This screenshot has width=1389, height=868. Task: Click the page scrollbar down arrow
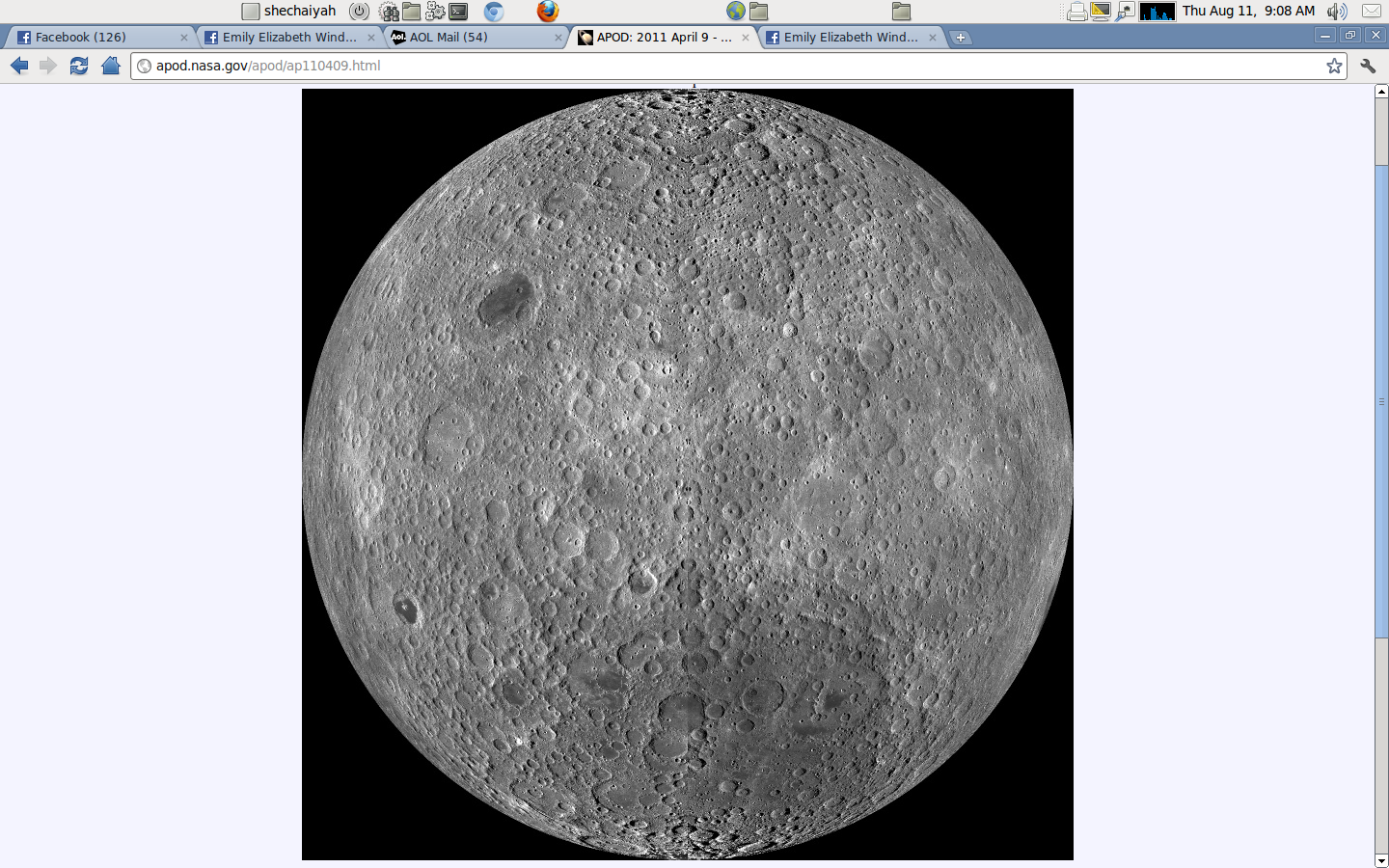click(x=1381, y=860)
